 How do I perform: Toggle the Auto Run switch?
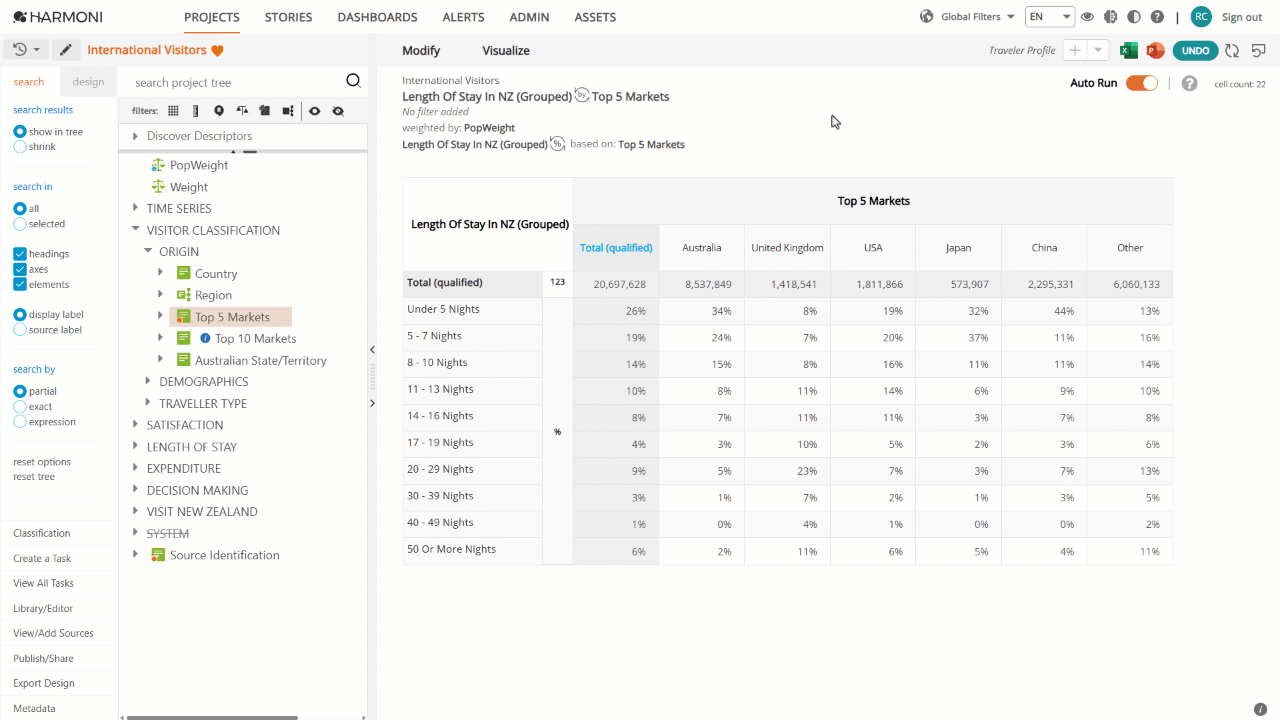click(1141, 83)
